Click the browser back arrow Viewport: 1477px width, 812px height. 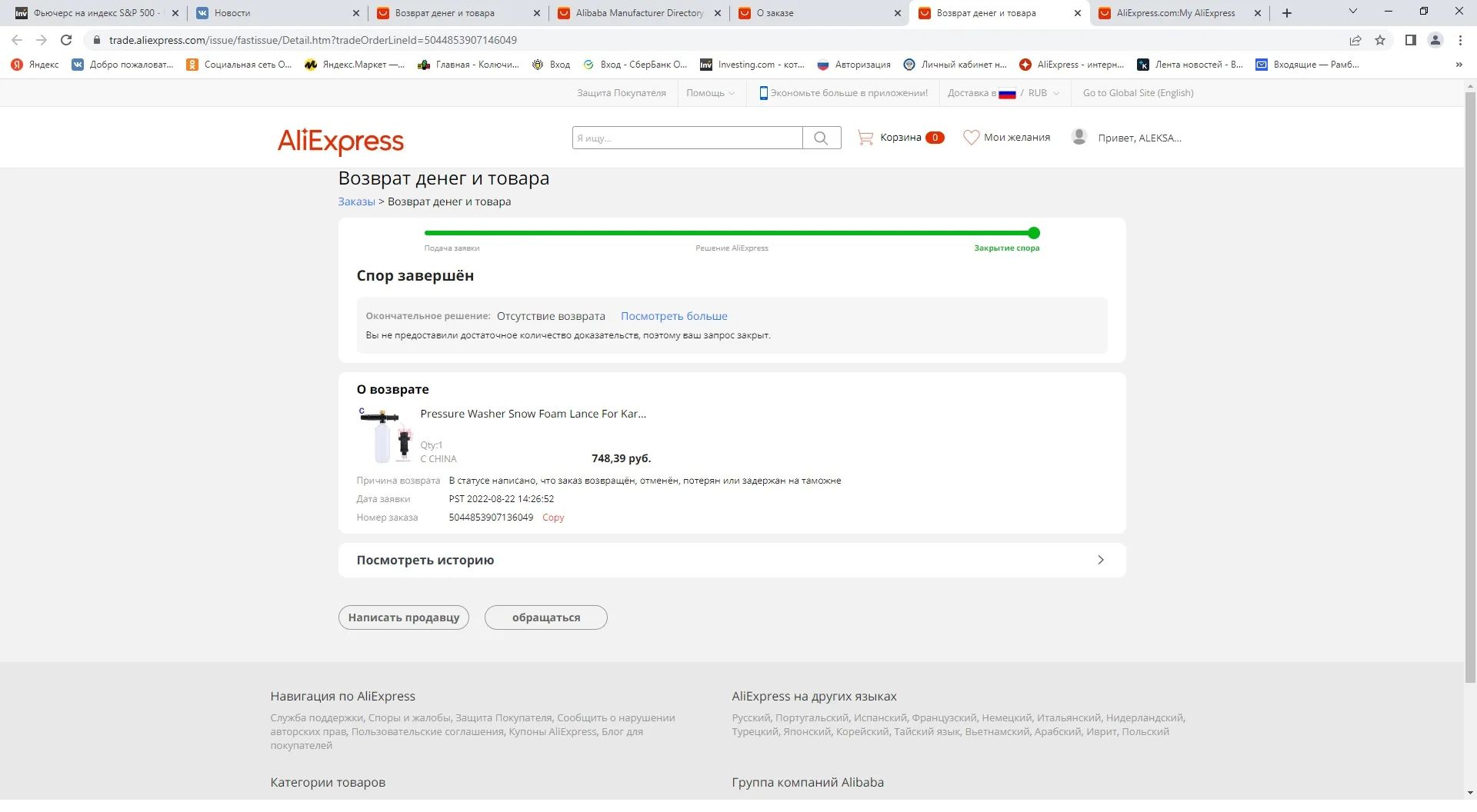tap(17, 40)
